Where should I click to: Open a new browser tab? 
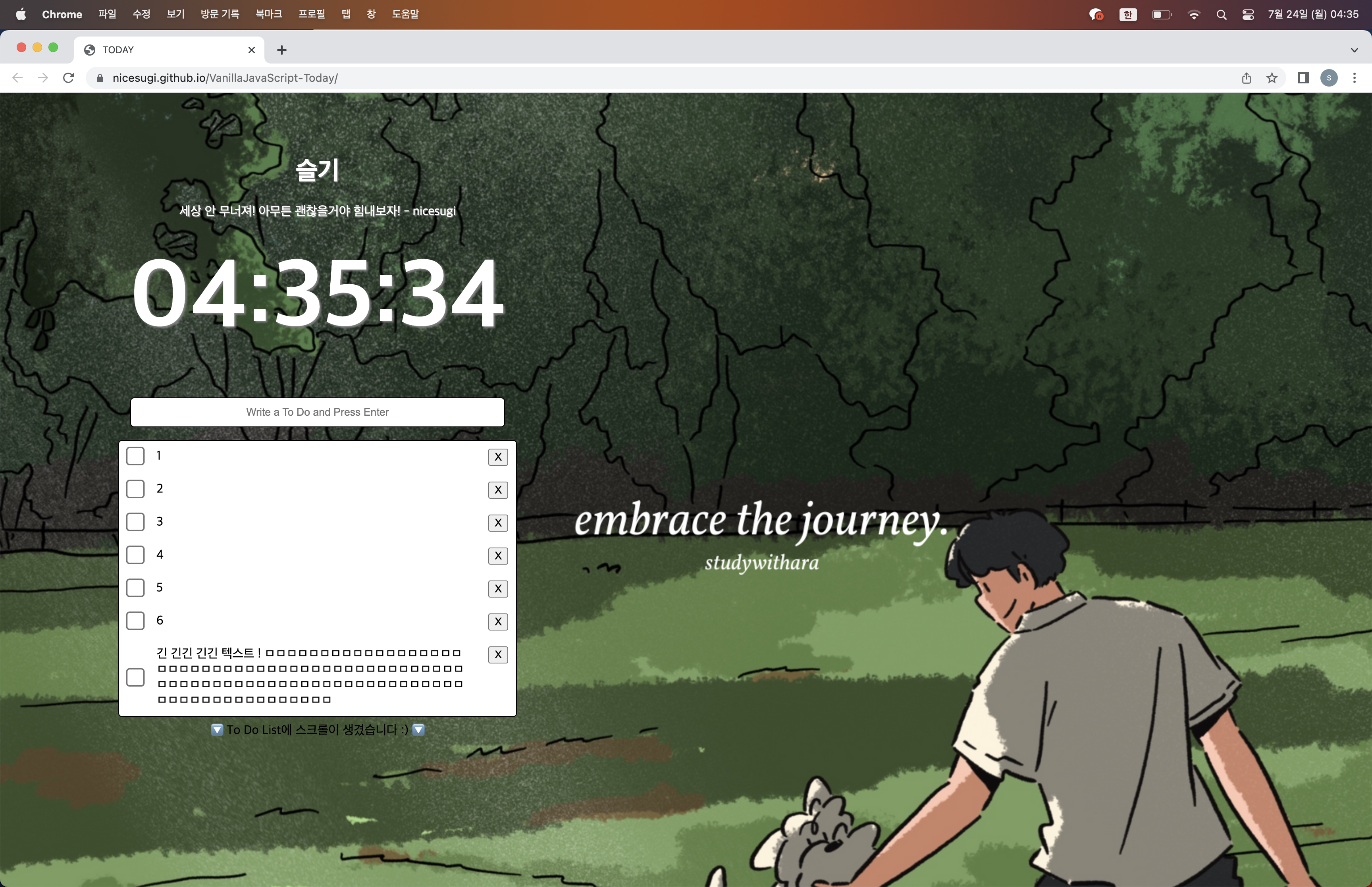(x=281, y=50)
